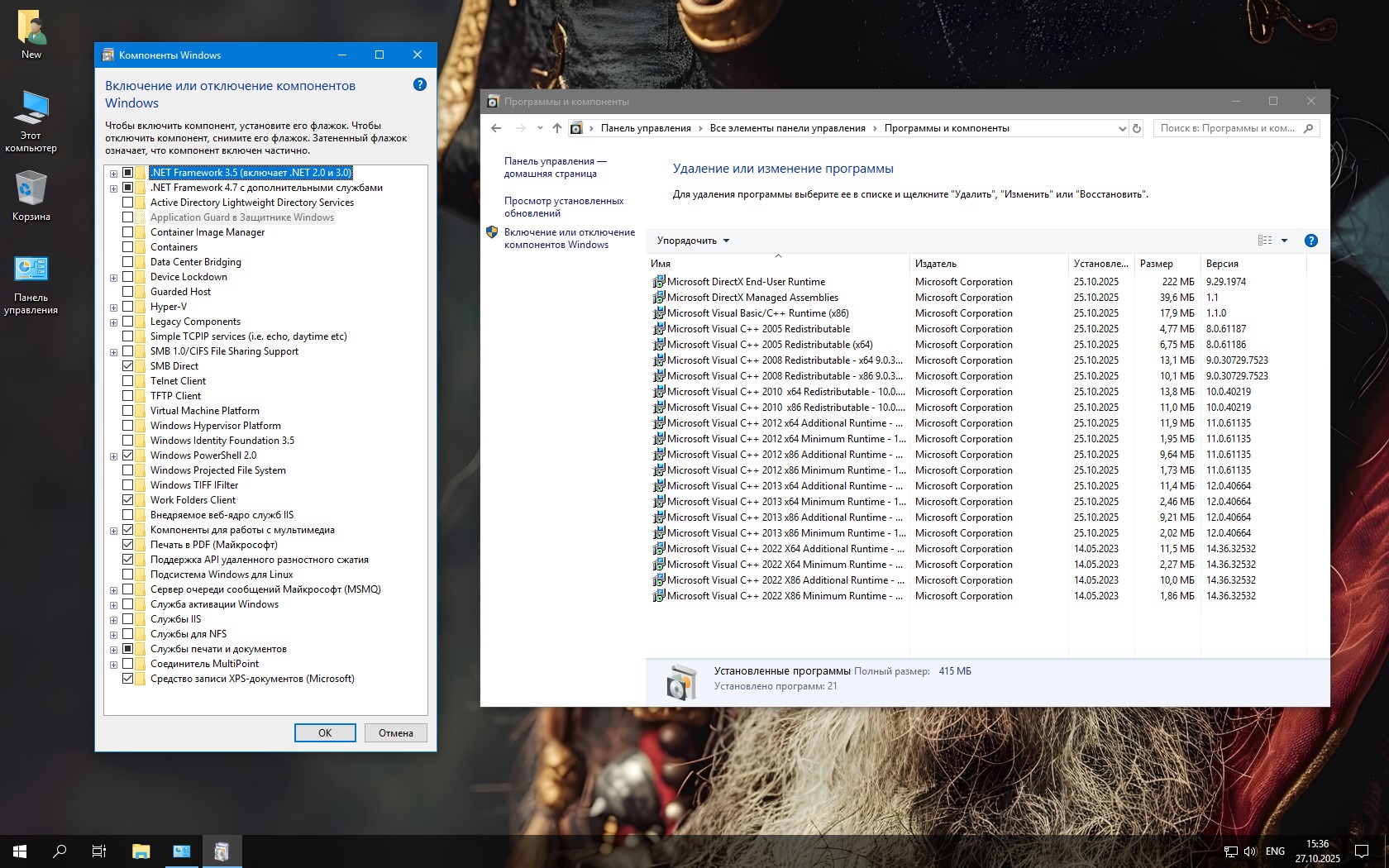1389x868 pixels.
Task: Click the Размер column header
Action: tap(1157, 264)
